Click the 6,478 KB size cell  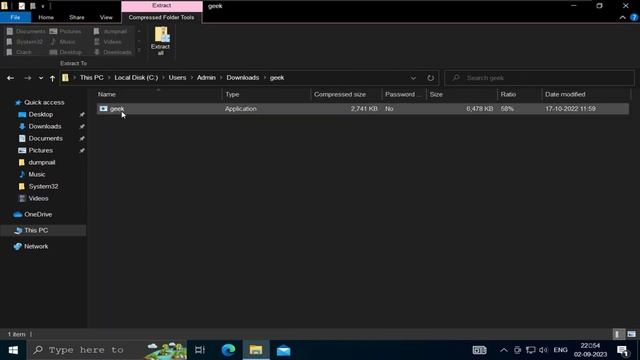coord(480,109)
